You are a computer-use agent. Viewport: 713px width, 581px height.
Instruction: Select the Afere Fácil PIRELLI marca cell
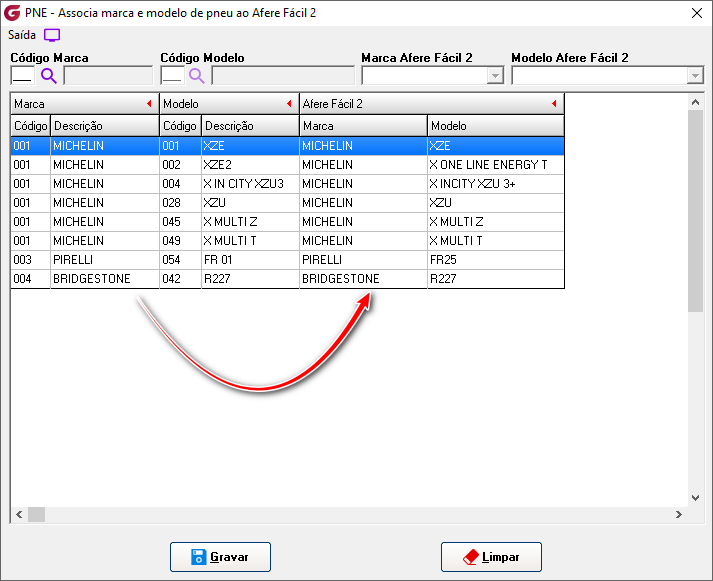coord(363,260)
